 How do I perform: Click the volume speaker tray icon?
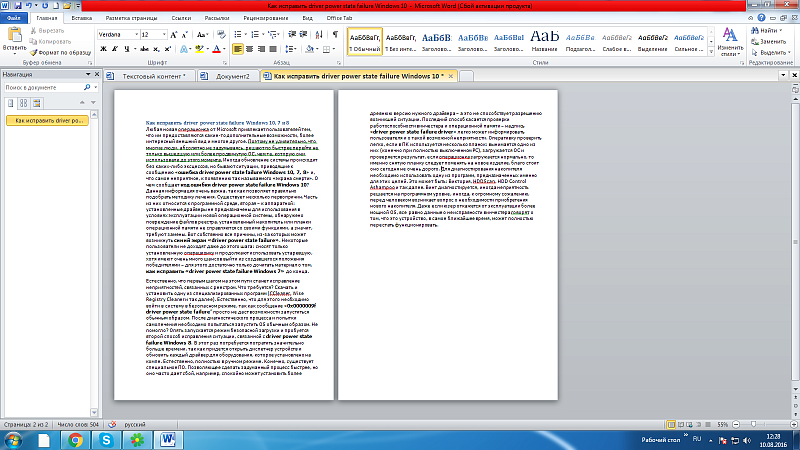(x=747, y=440)
